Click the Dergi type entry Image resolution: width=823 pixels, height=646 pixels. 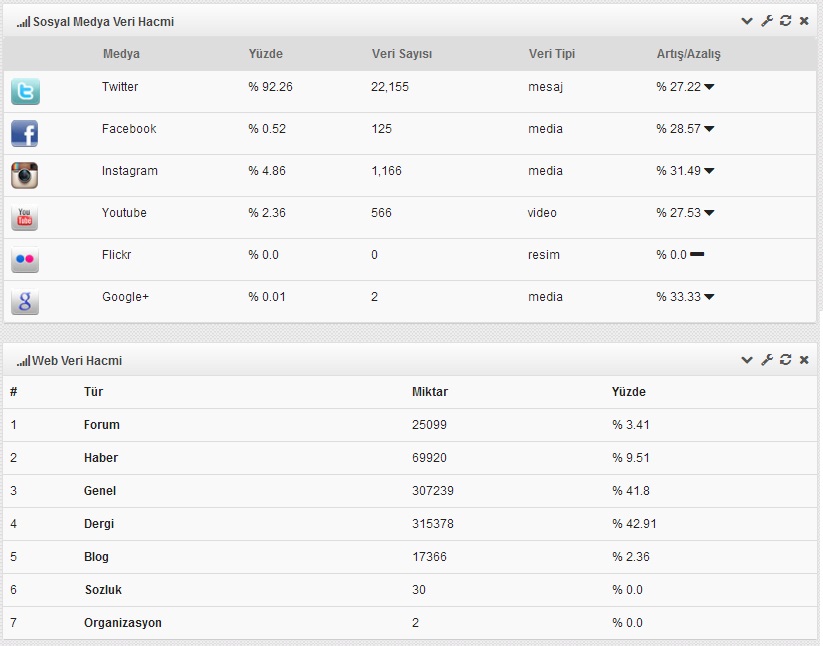pos(100,524)
